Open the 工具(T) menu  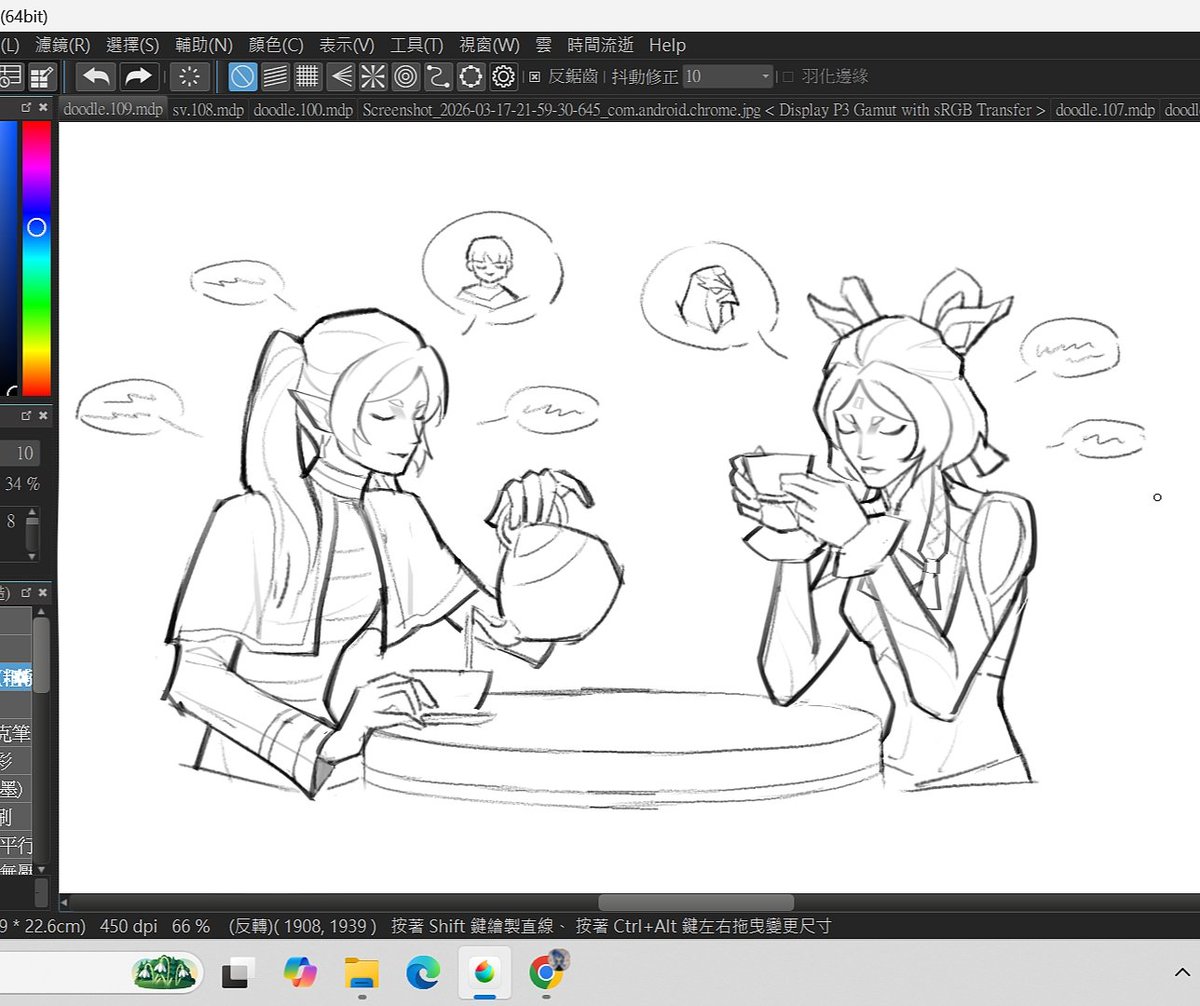417,45
